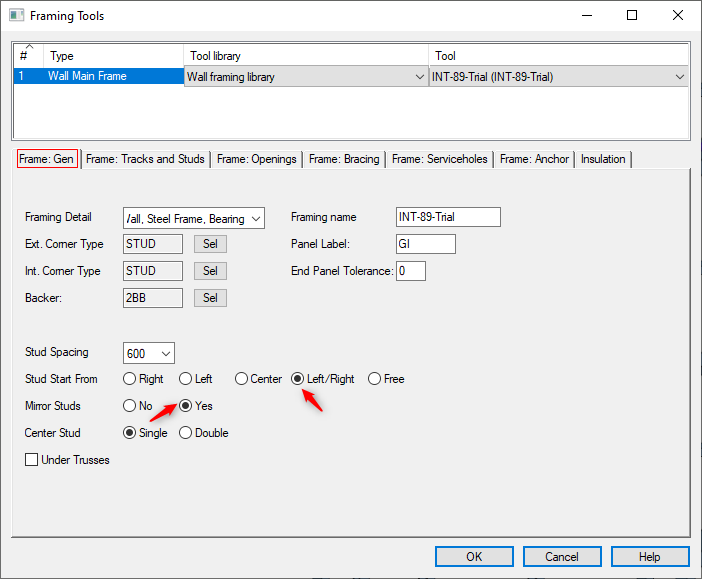Click Sel button for Ext. Corner Type
The height and width of the screenshot is (579, 702).
point(210,244)
